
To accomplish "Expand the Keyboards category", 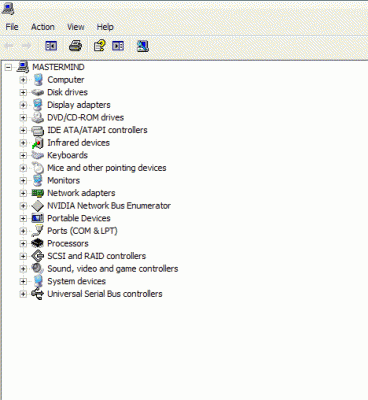I will tap(23, 155).
